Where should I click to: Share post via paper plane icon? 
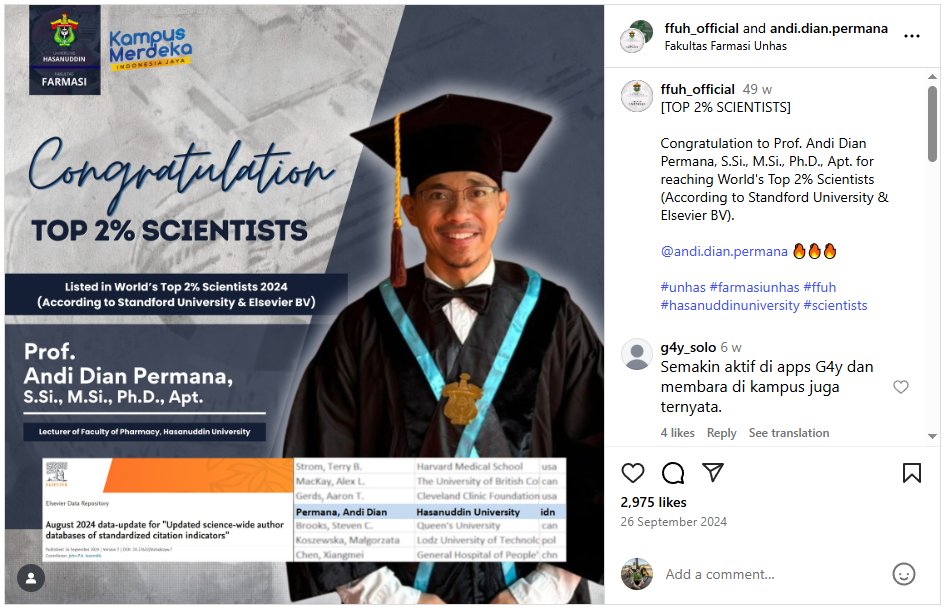(713, 473)
